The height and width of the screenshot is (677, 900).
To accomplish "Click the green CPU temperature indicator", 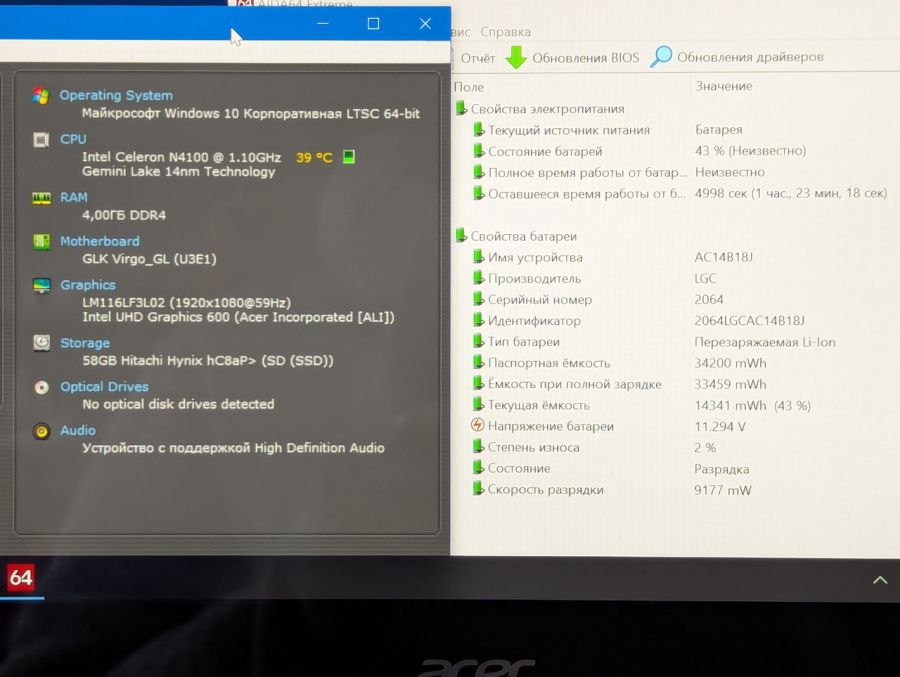I will point(348,157).
